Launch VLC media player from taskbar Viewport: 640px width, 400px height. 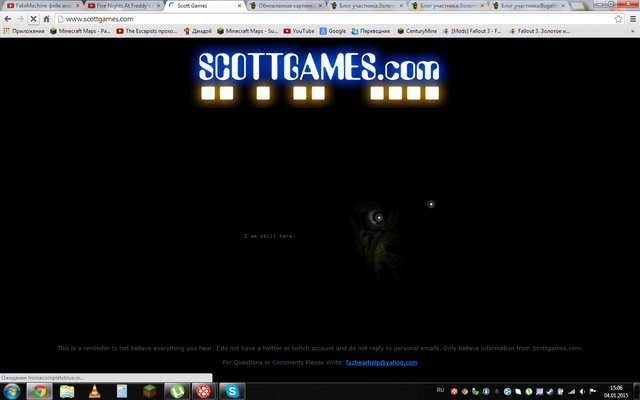(x=95, y=391)
